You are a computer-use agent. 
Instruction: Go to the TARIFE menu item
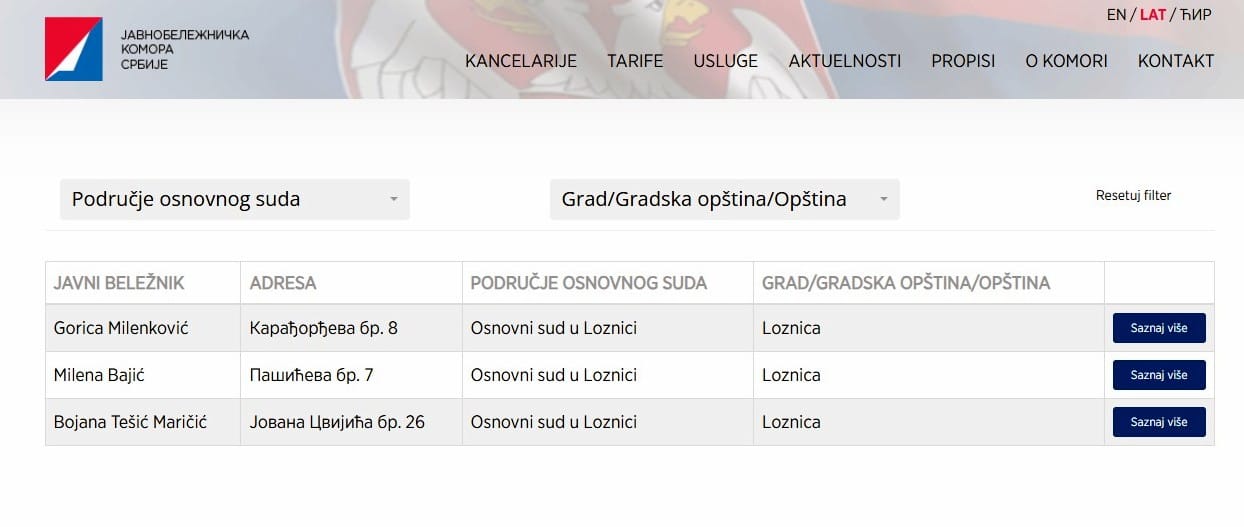635,61
